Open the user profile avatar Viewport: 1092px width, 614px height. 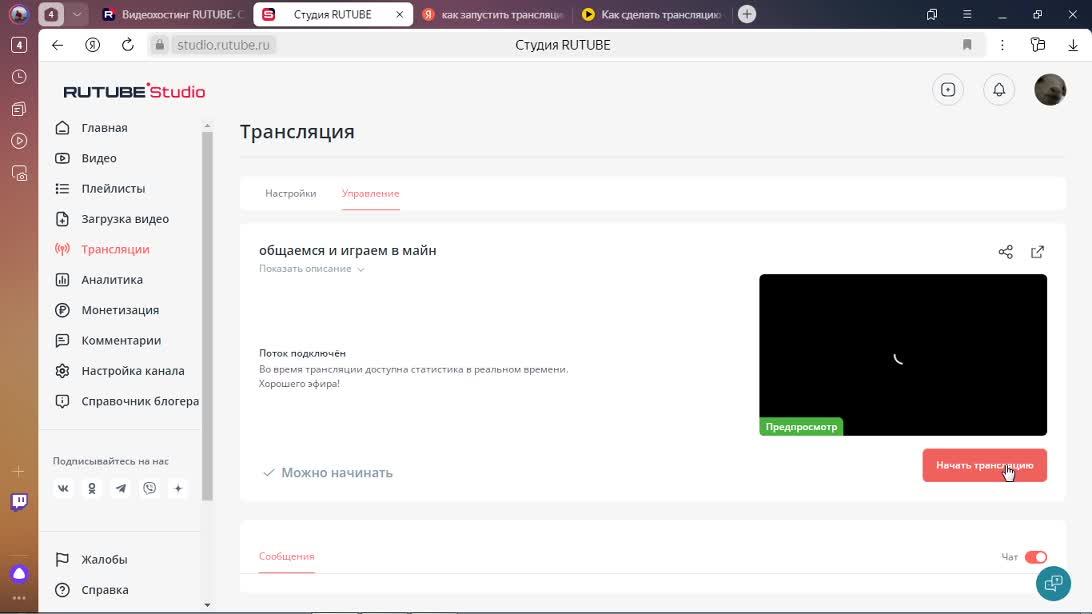(x=1050, y=90)
